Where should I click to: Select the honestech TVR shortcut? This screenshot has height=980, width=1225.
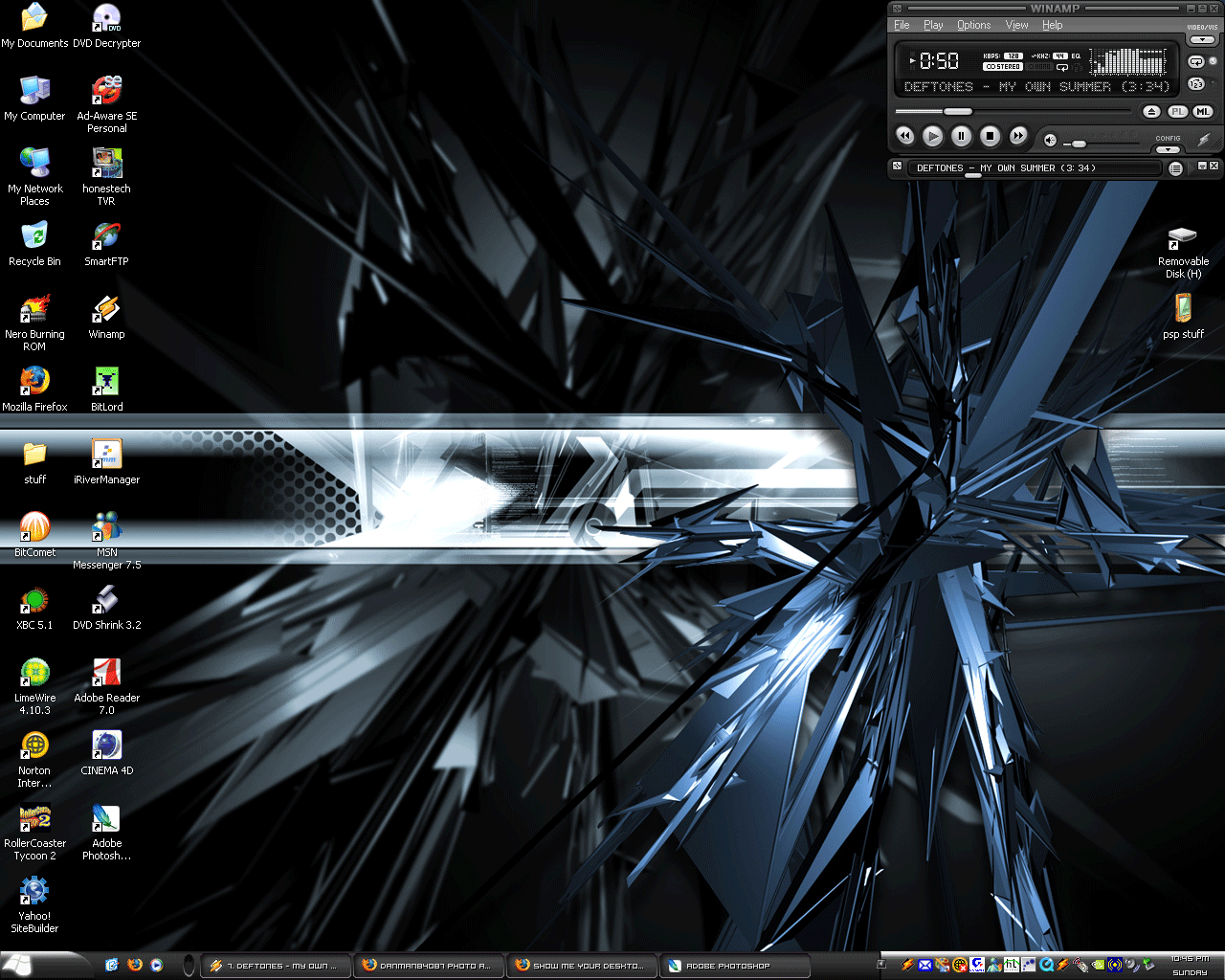[106, 177]
